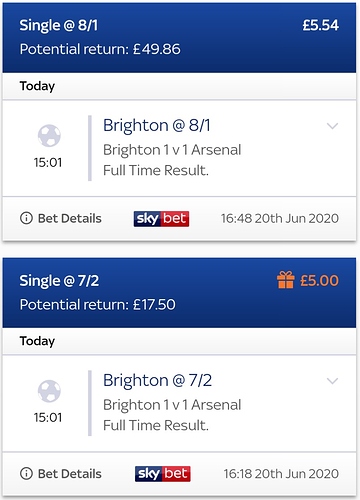Click the Potential return £49.86 text
The image size is (360, 500).
click(100, 49)
